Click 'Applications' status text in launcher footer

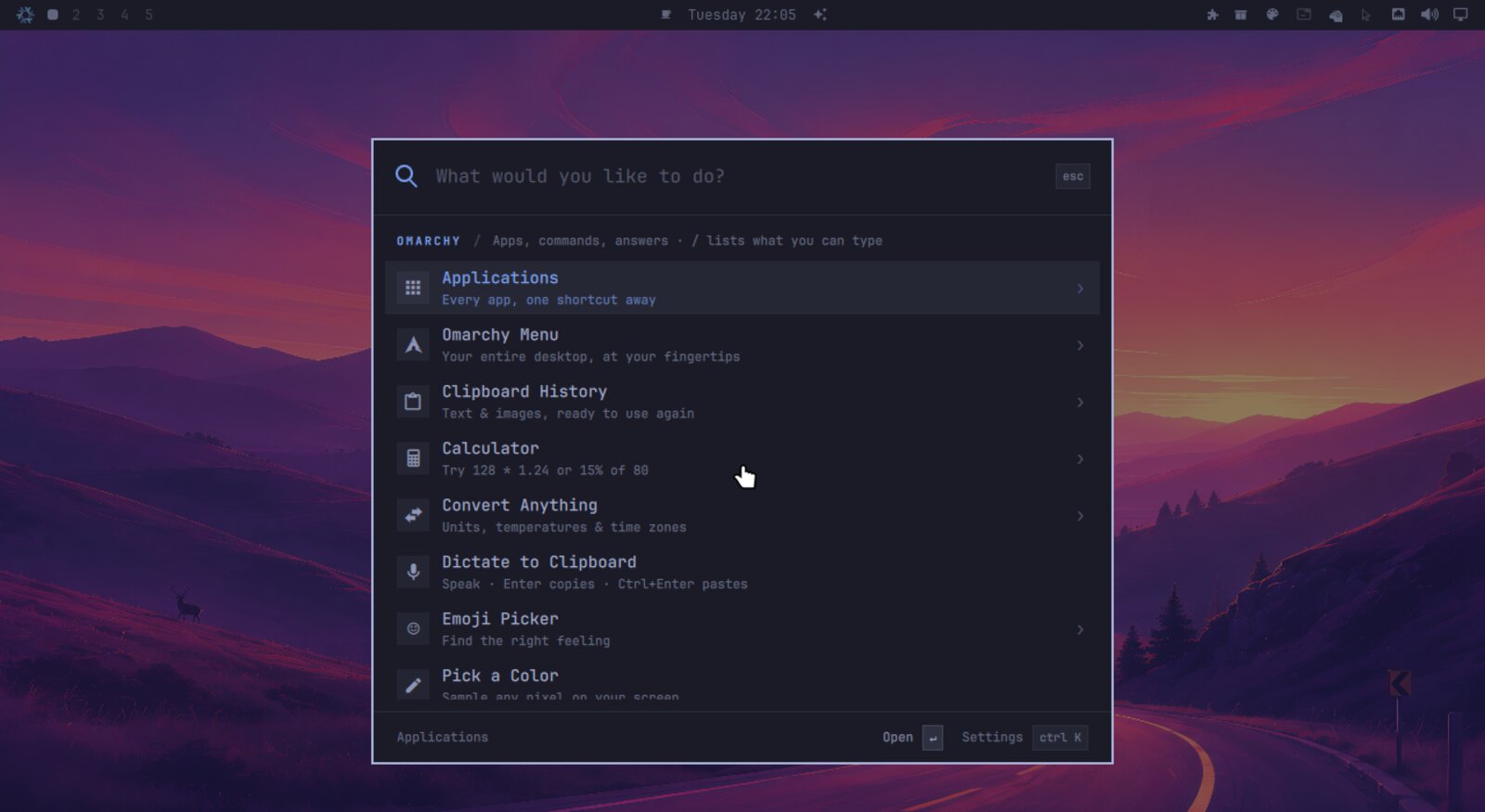[x=442, y=737]
